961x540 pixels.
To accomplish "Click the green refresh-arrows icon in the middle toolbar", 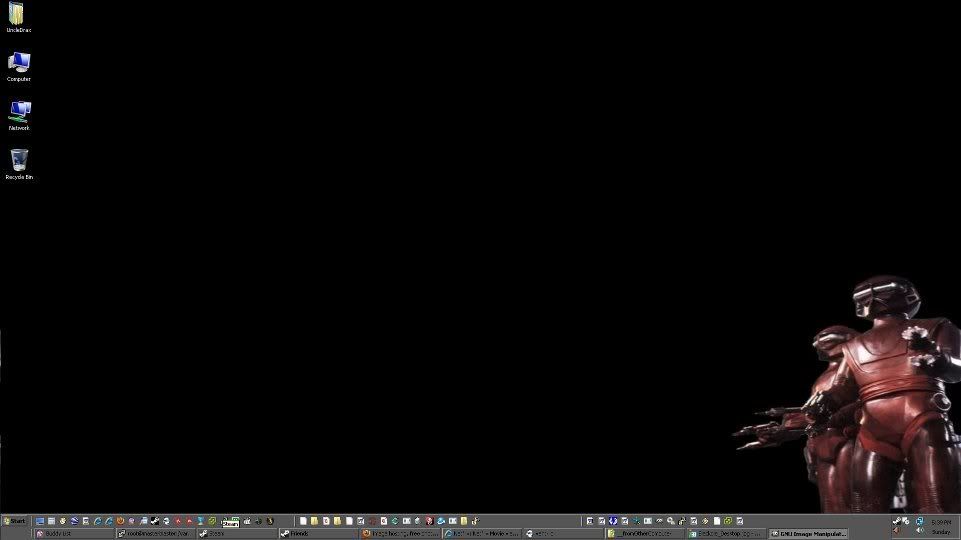I will click(395, 521).
